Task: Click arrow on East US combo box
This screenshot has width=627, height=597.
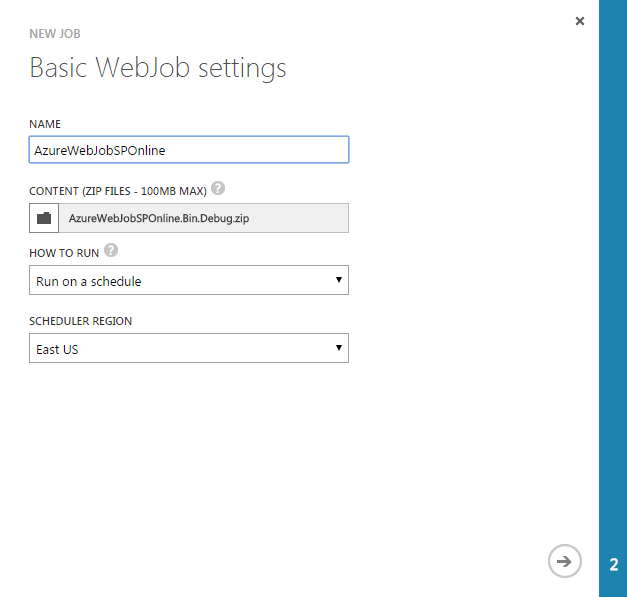Action: tap(339, 349)
